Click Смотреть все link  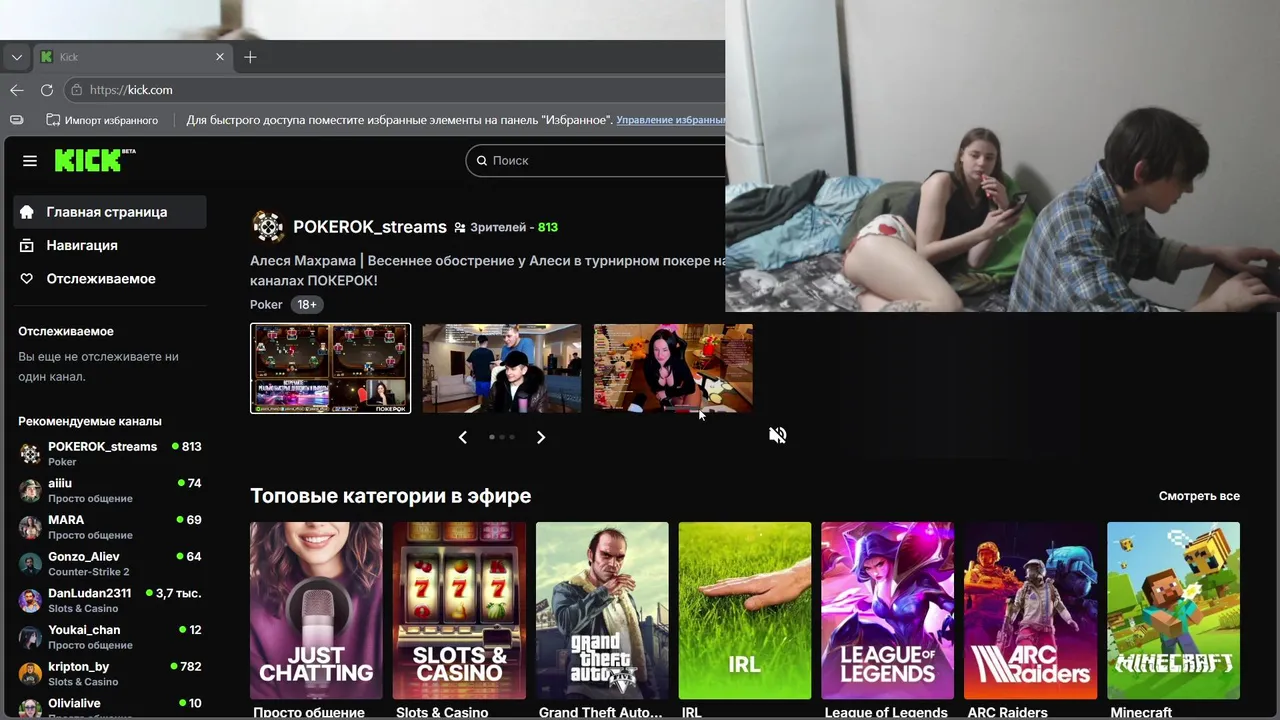pos(1199,496)
